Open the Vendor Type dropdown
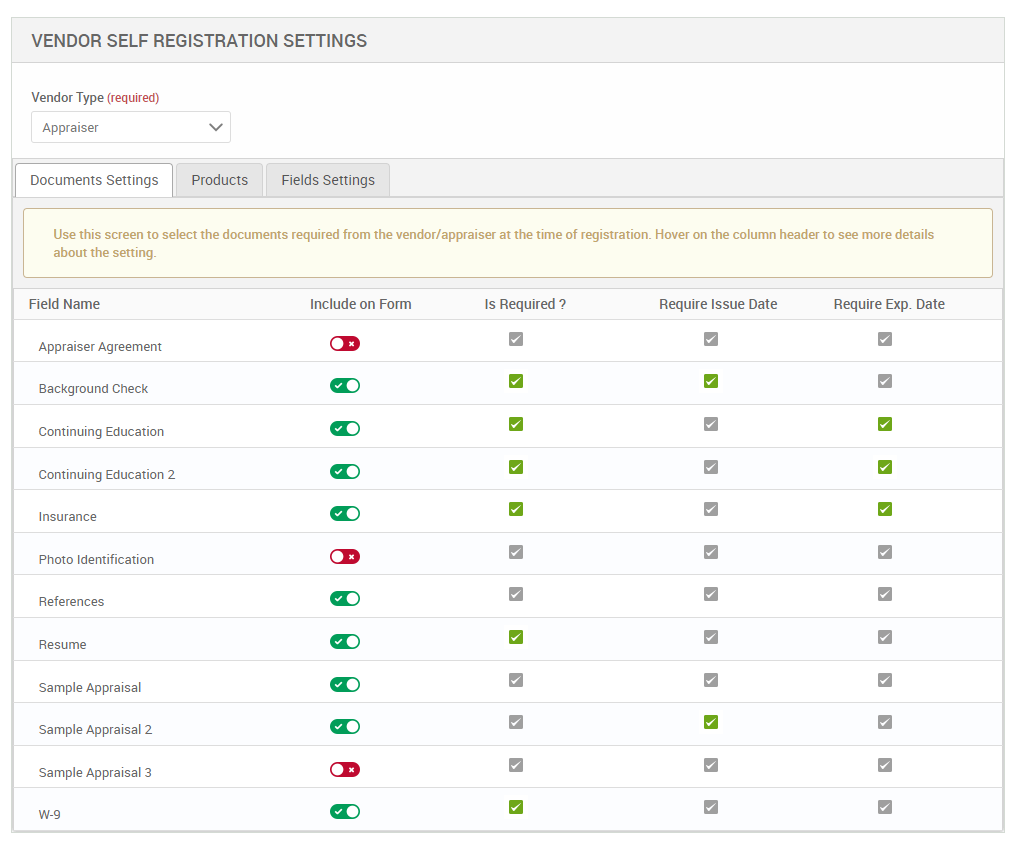Screen dimensions: 1020x843 [x=131, y=128]
